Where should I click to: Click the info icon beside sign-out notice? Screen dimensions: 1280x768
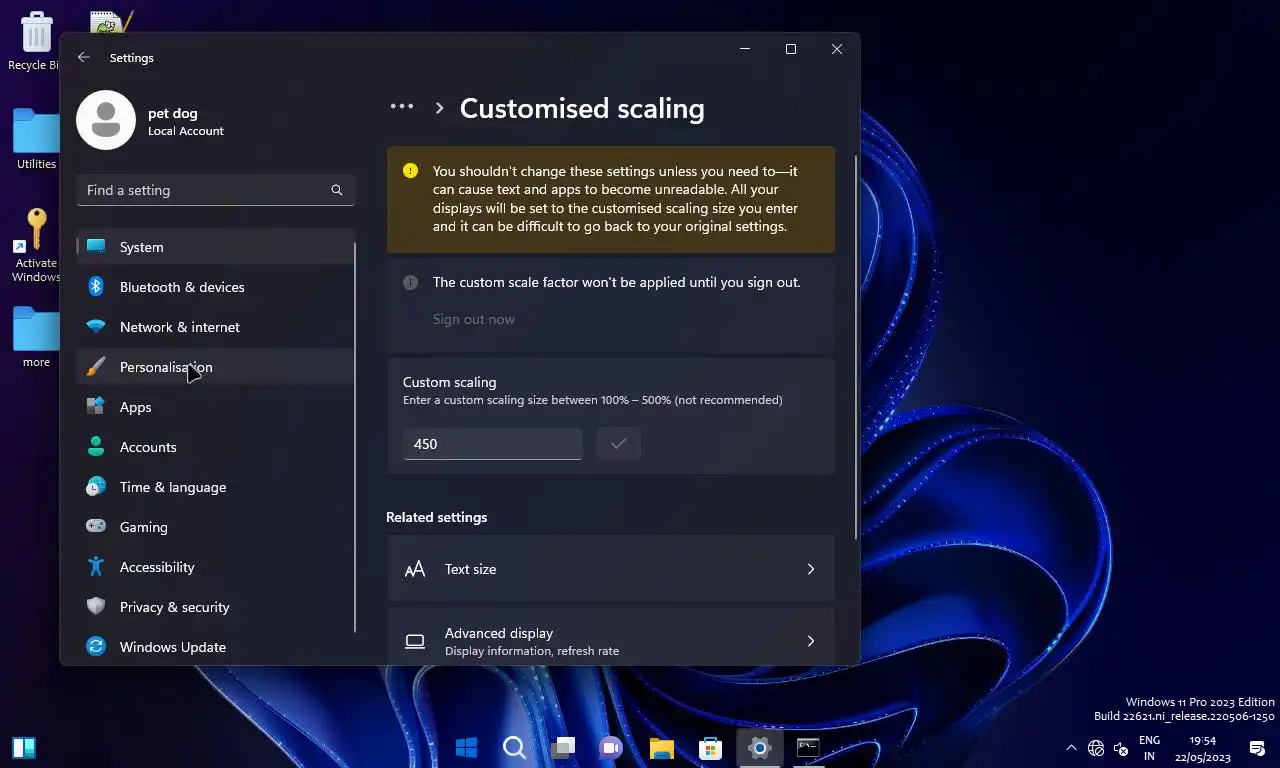(x=410, y=283)
